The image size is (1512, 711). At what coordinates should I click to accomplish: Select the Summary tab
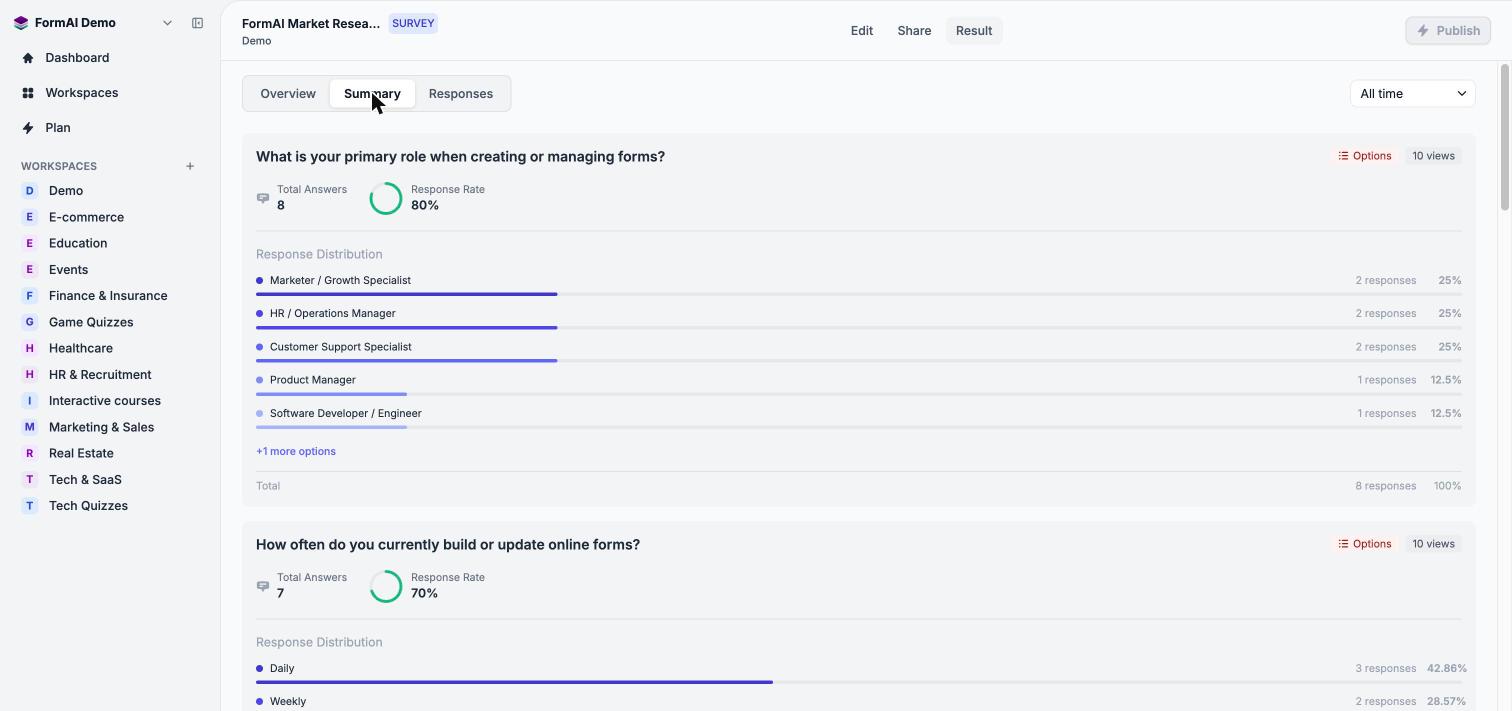[x=372, y=94]
